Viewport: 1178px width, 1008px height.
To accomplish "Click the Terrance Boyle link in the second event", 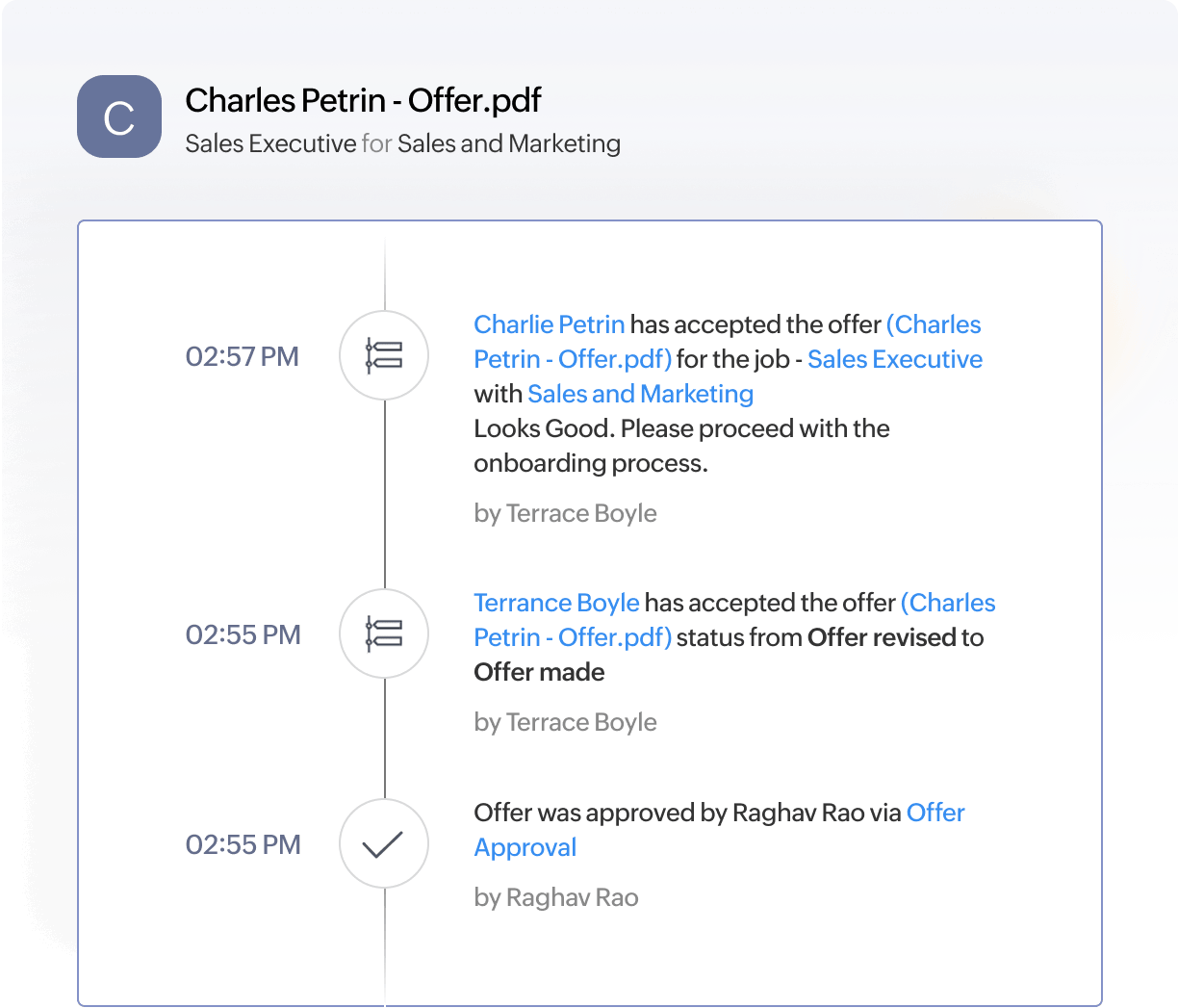I will 556,603.
